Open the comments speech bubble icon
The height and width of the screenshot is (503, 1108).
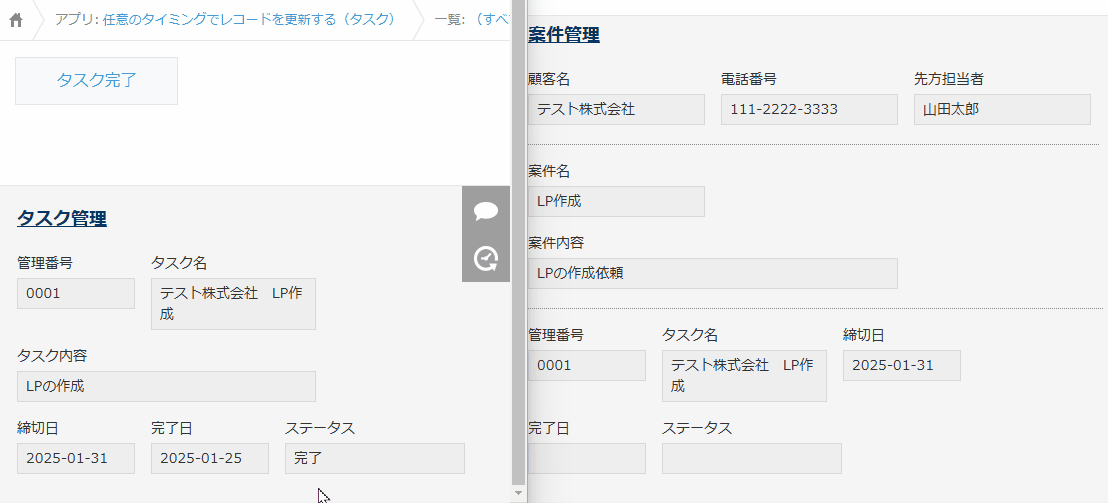pos(486,211)
